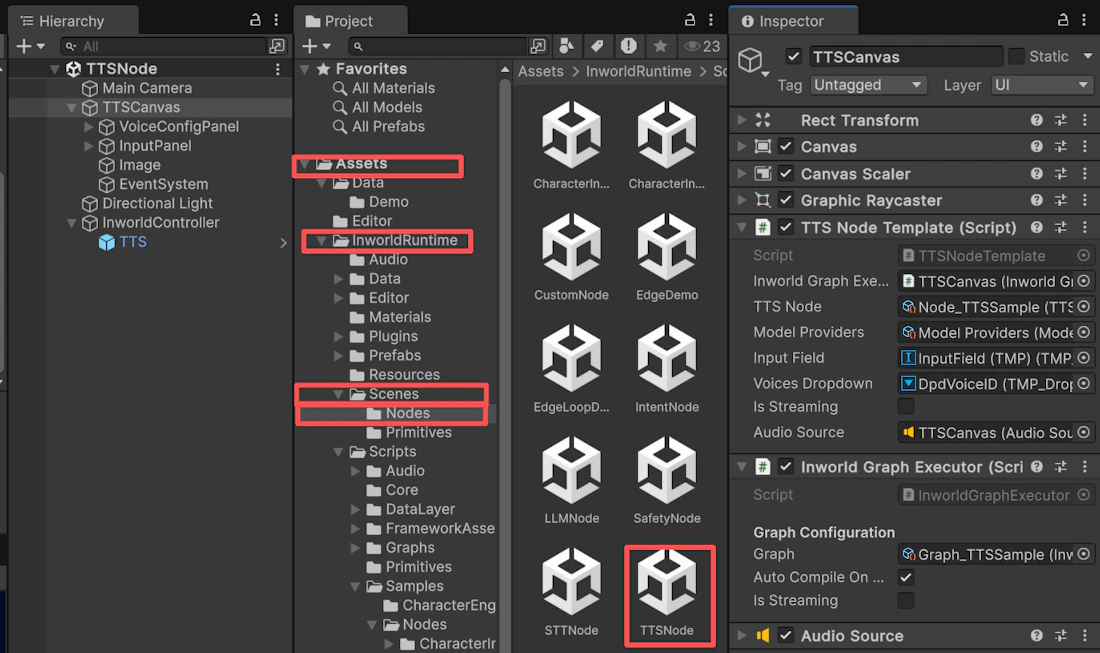This screenshot has width=1100, height=653.
Task: Click the Hierarchy panel lock icon
Action: click(x=255, y=20)
